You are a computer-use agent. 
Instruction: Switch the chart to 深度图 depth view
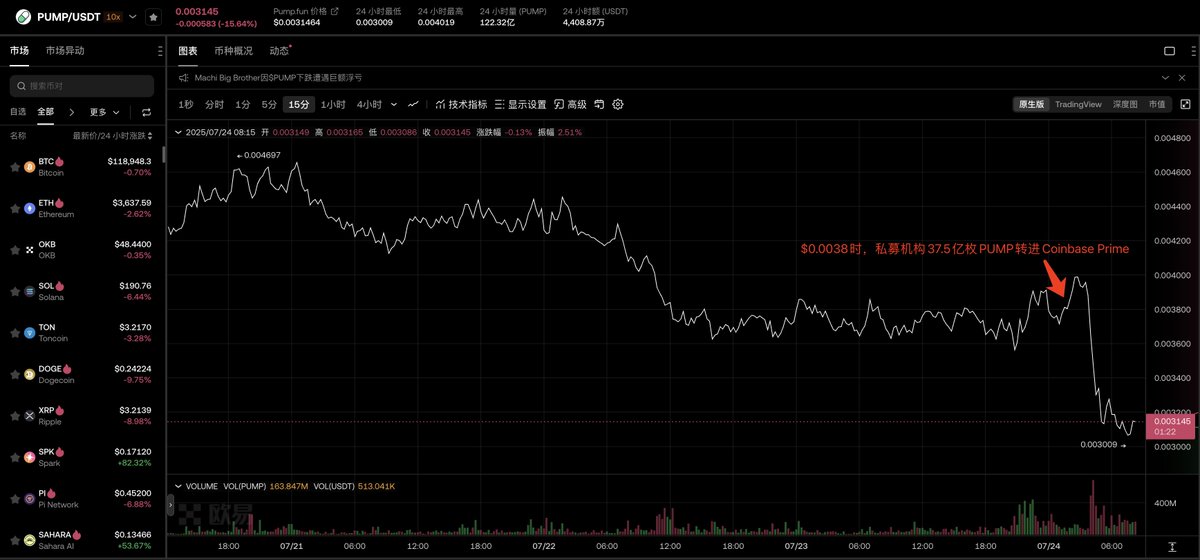(1125, 104)
